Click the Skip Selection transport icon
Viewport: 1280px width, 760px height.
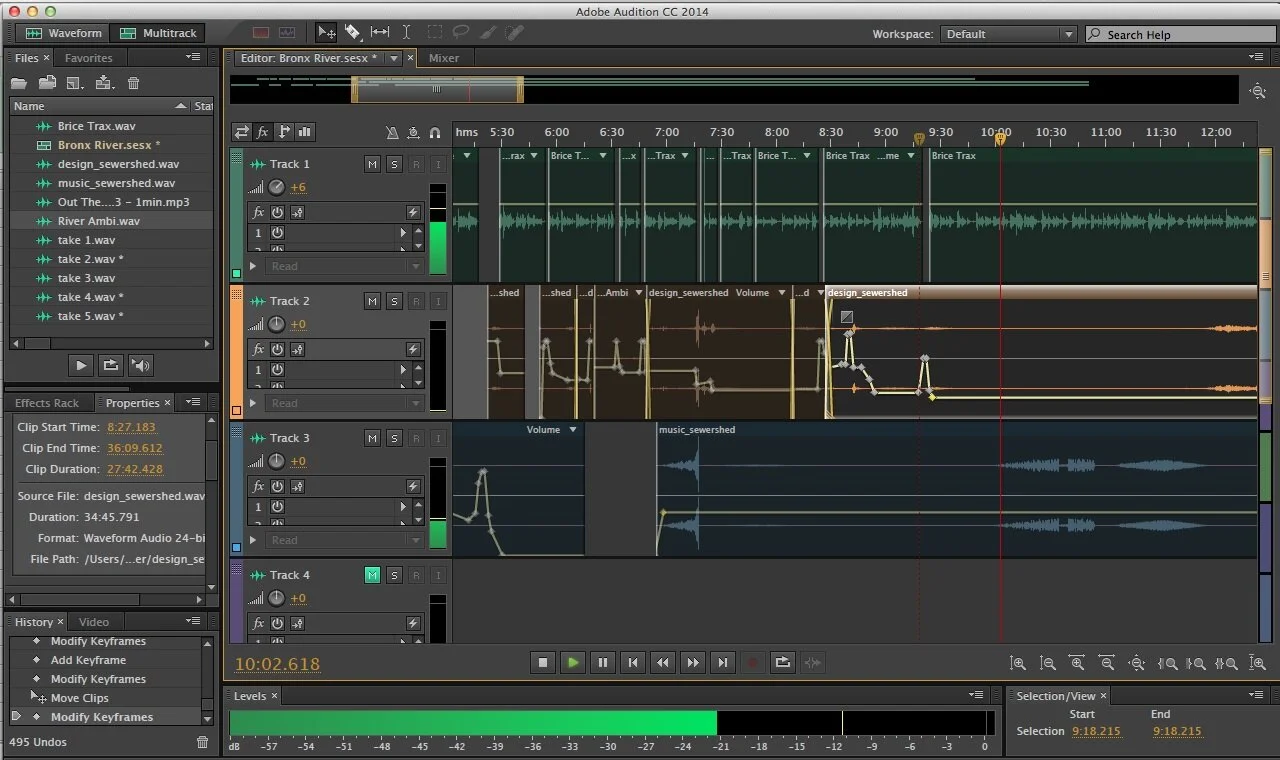813,662
